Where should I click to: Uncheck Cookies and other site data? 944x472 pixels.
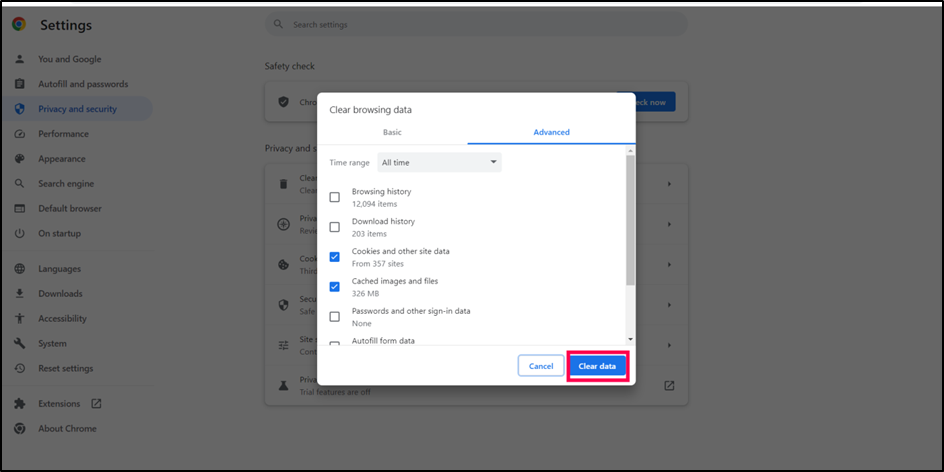click(335, 257)
